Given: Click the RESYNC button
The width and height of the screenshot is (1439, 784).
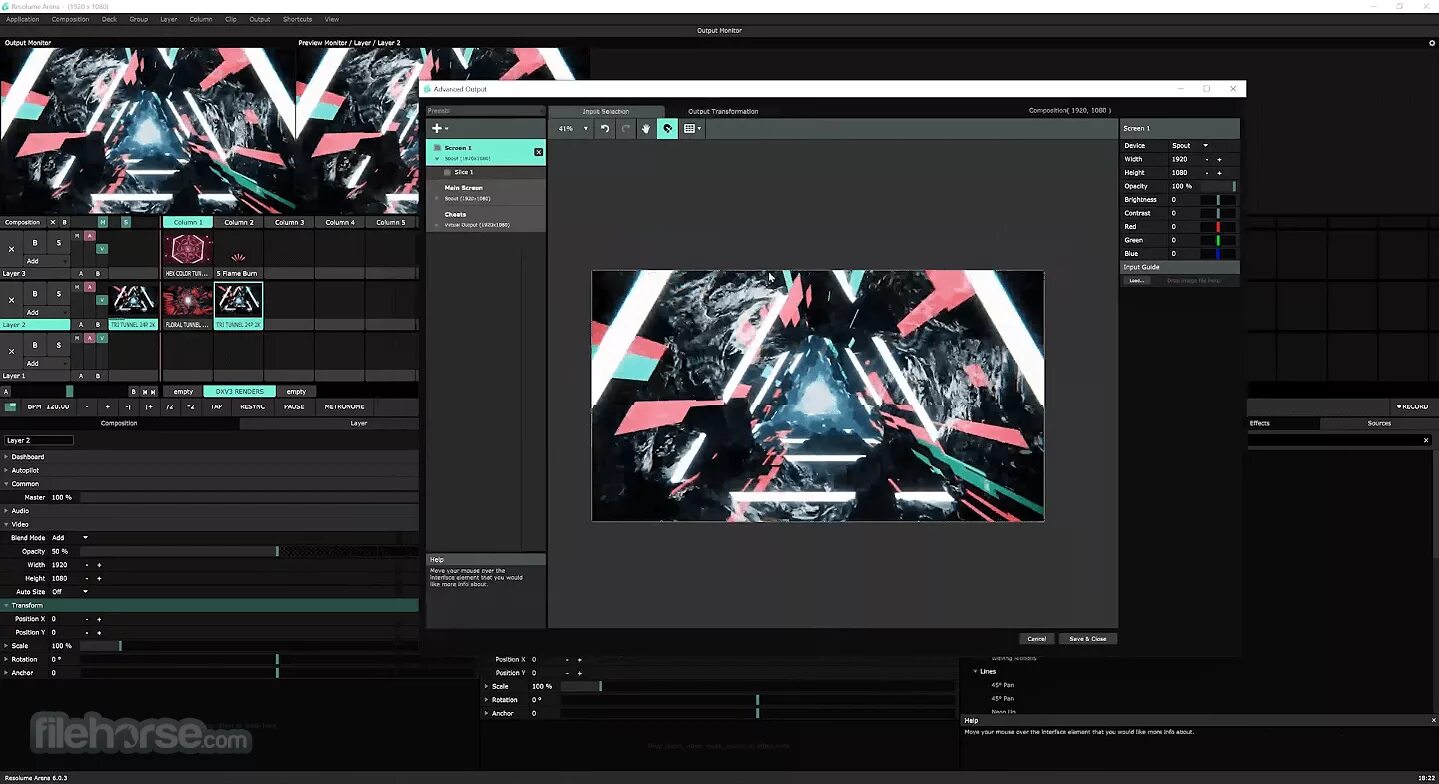Looking at the screenshot, I should pos(253,407).
